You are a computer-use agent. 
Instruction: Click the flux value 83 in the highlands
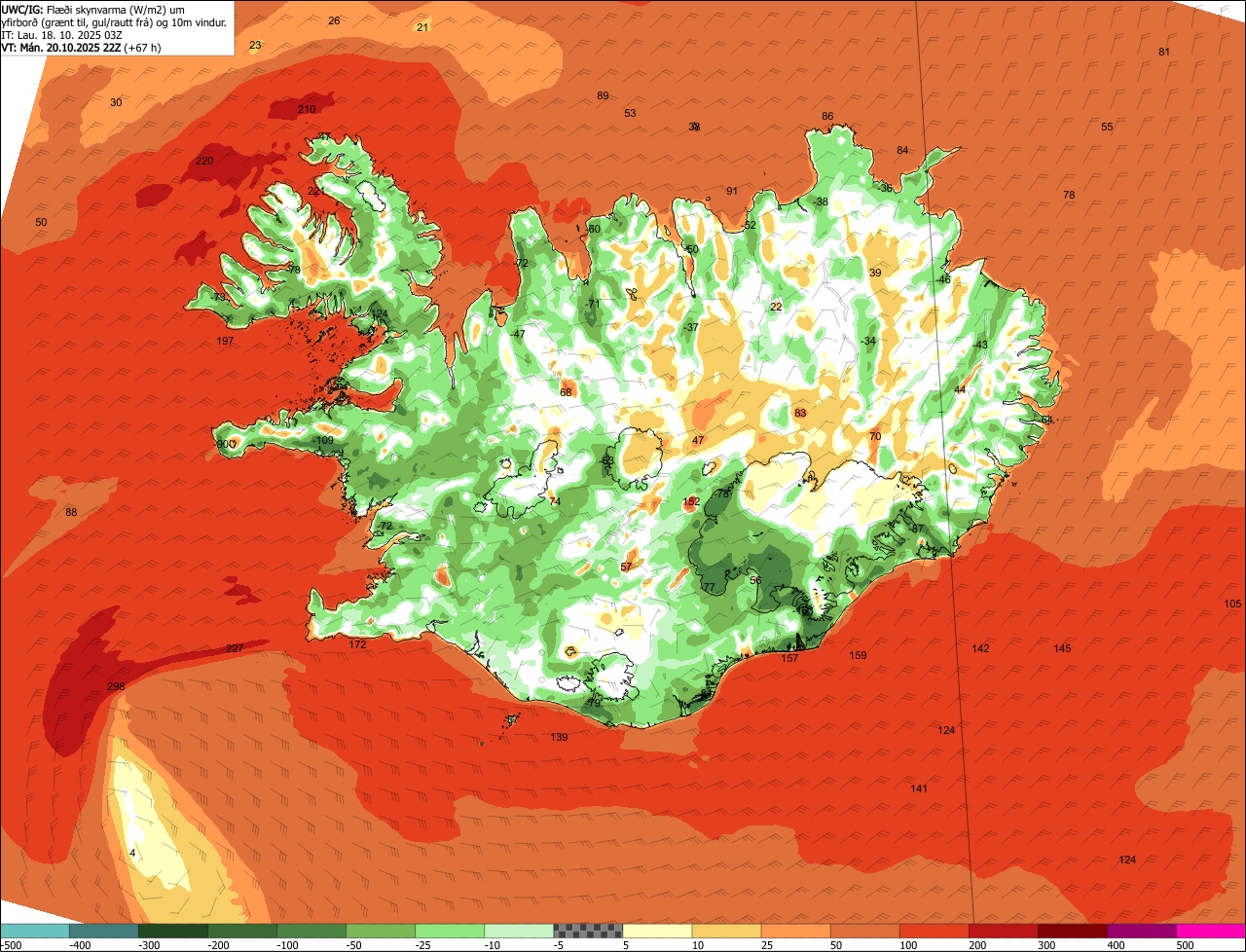tap(800, 413)
